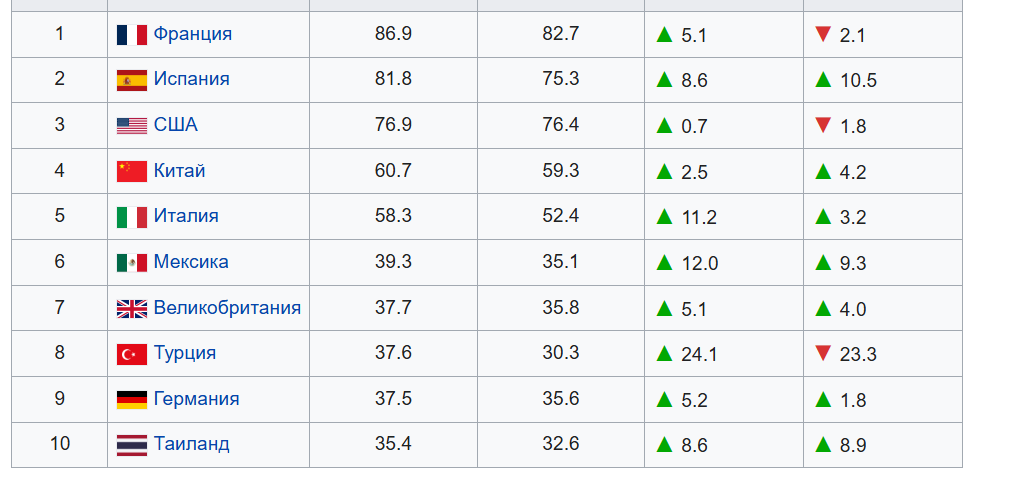Follow the США link

[176, 125]
